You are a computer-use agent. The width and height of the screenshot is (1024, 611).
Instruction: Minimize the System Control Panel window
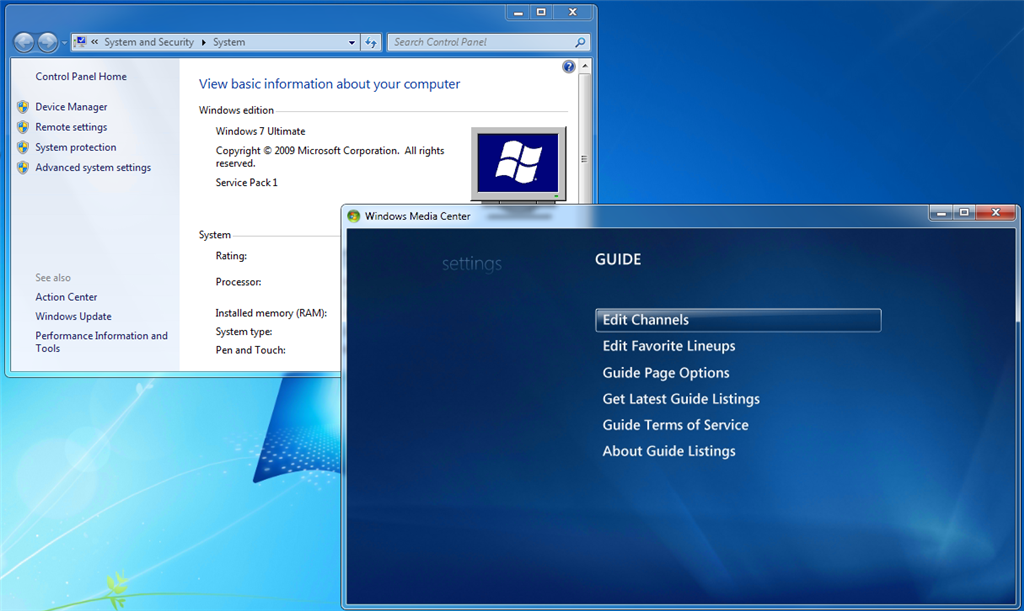pyautogui.click(x=518, y=12)
